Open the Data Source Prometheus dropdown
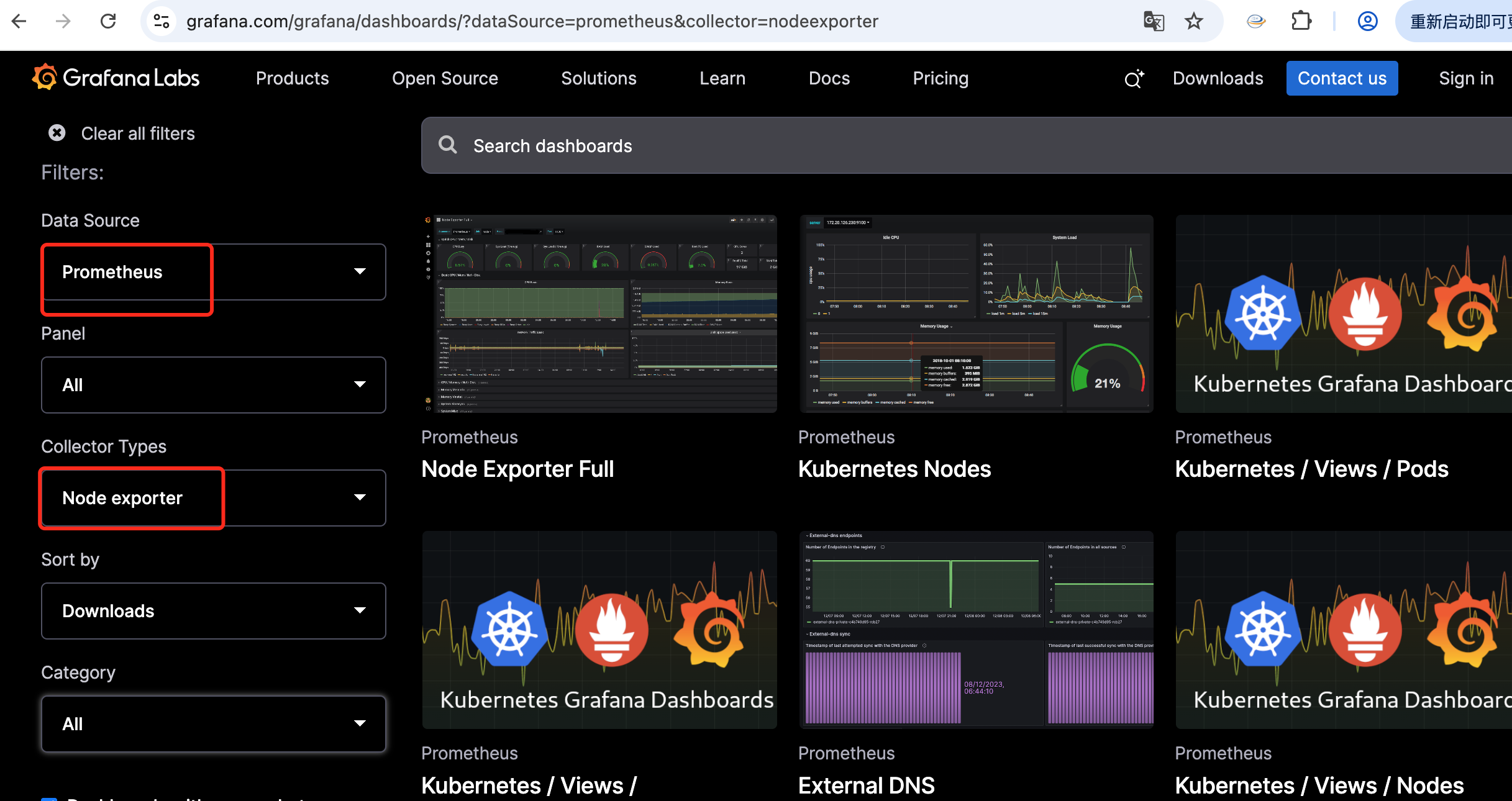 tap(213, 272)
